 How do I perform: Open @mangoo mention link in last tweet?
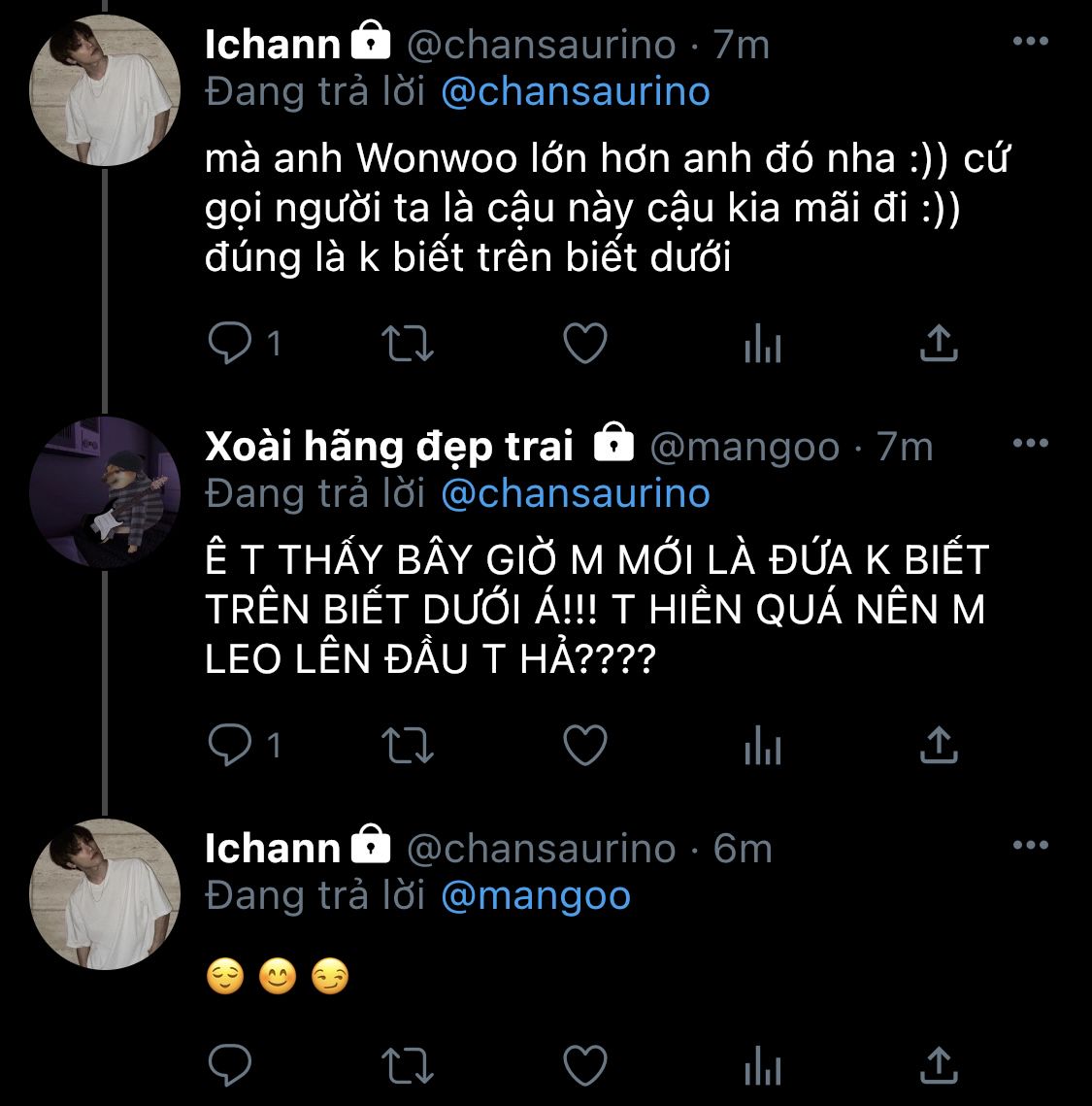pyautogui.click(x=535, y=895)
